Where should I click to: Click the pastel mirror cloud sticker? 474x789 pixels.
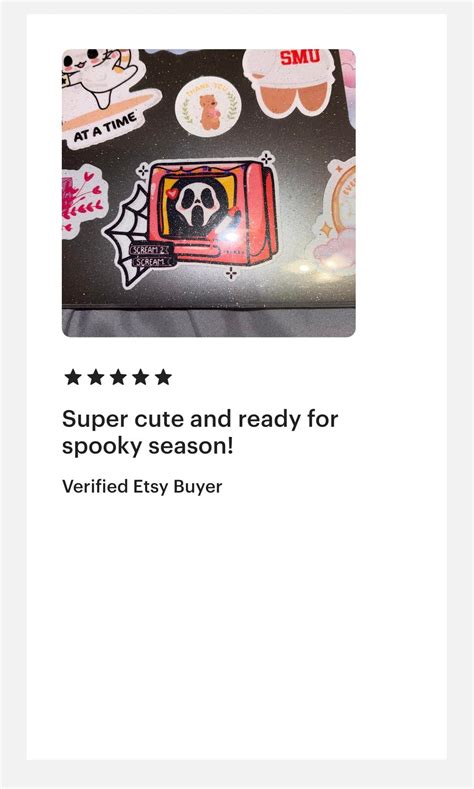[337, 218]
